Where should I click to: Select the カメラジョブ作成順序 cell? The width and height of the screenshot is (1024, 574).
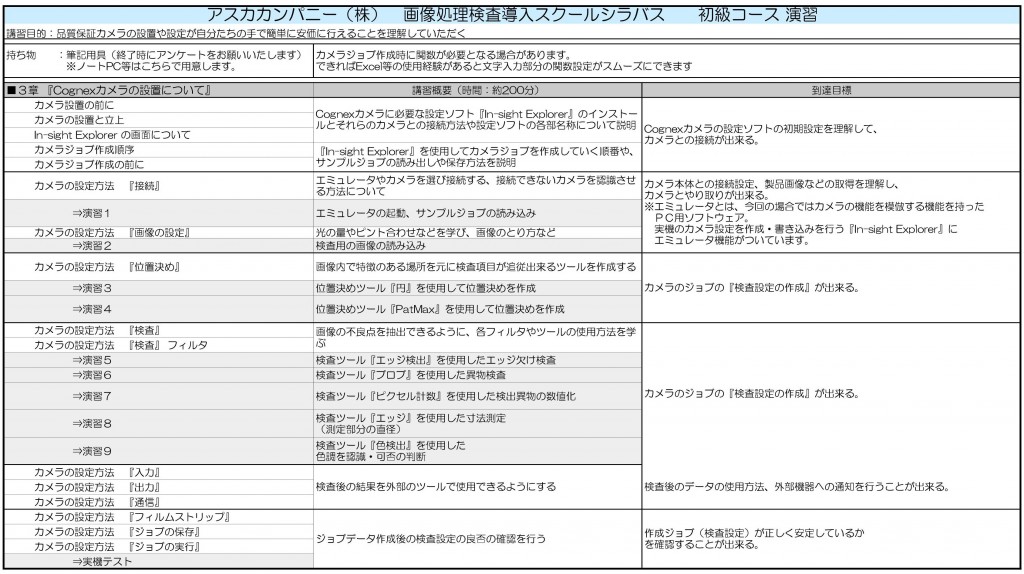click(83, 149)
